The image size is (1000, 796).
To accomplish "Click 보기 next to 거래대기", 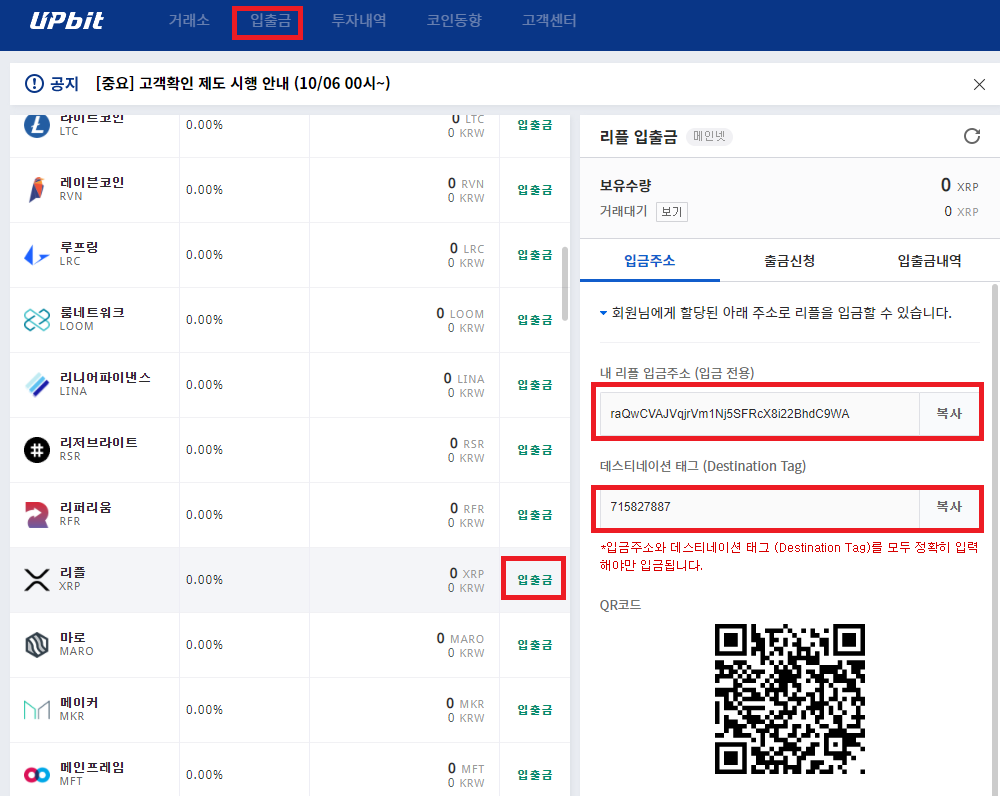I will 672,212.
